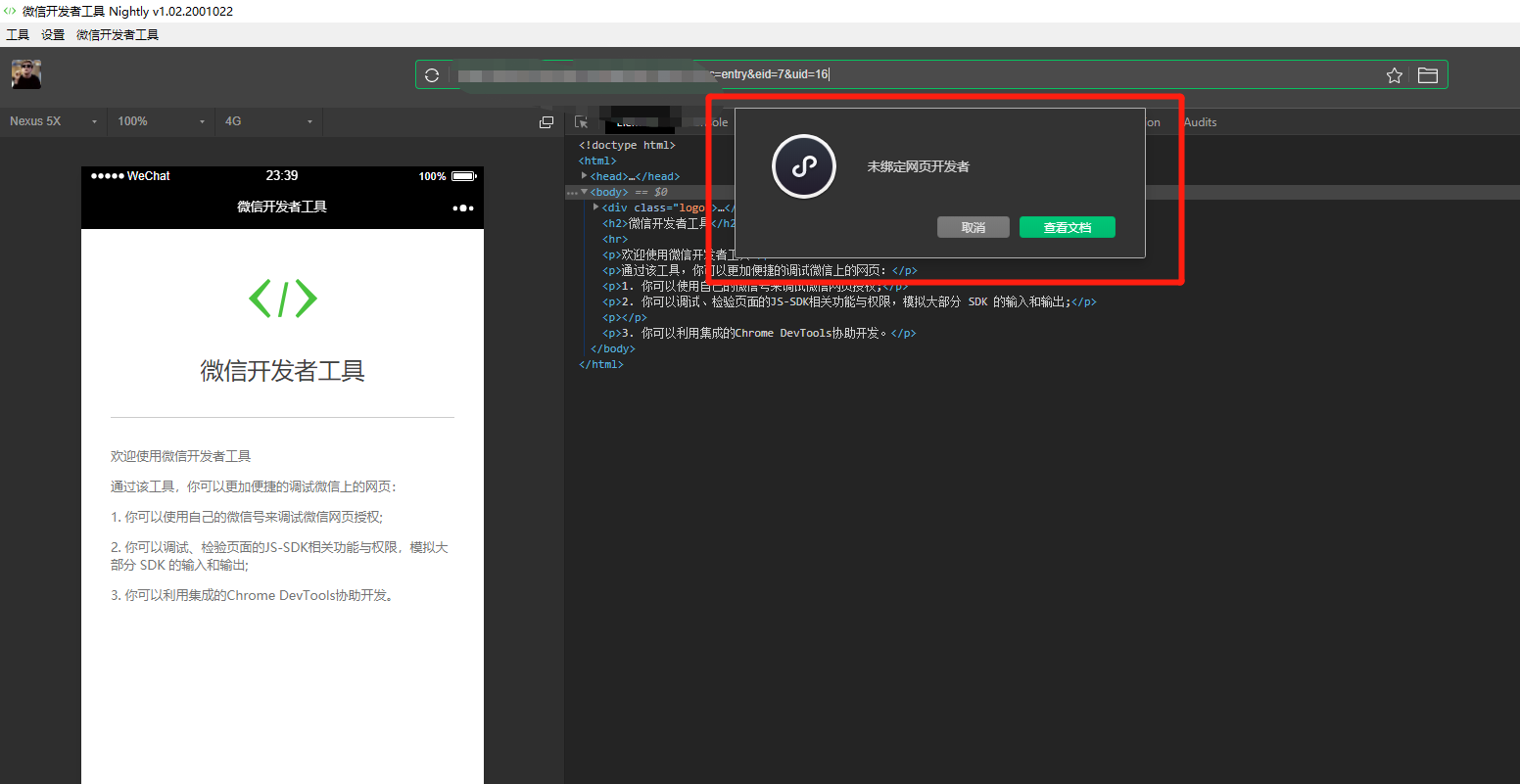Click the paragraph starting with 通过该工具 in the simulator
The height and width of the screenshot is (784, 1520).
(x=254, y=486)
